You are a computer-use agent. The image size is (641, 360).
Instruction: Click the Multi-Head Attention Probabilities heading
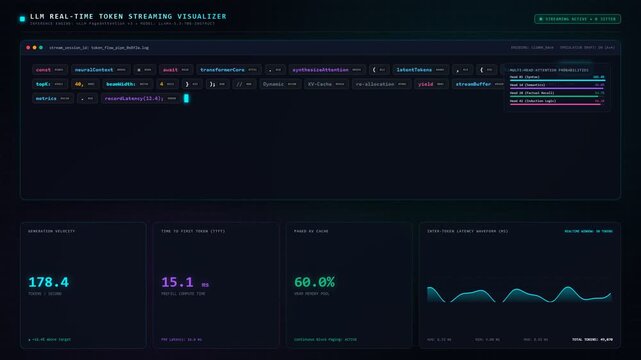[x=549, y=70]
